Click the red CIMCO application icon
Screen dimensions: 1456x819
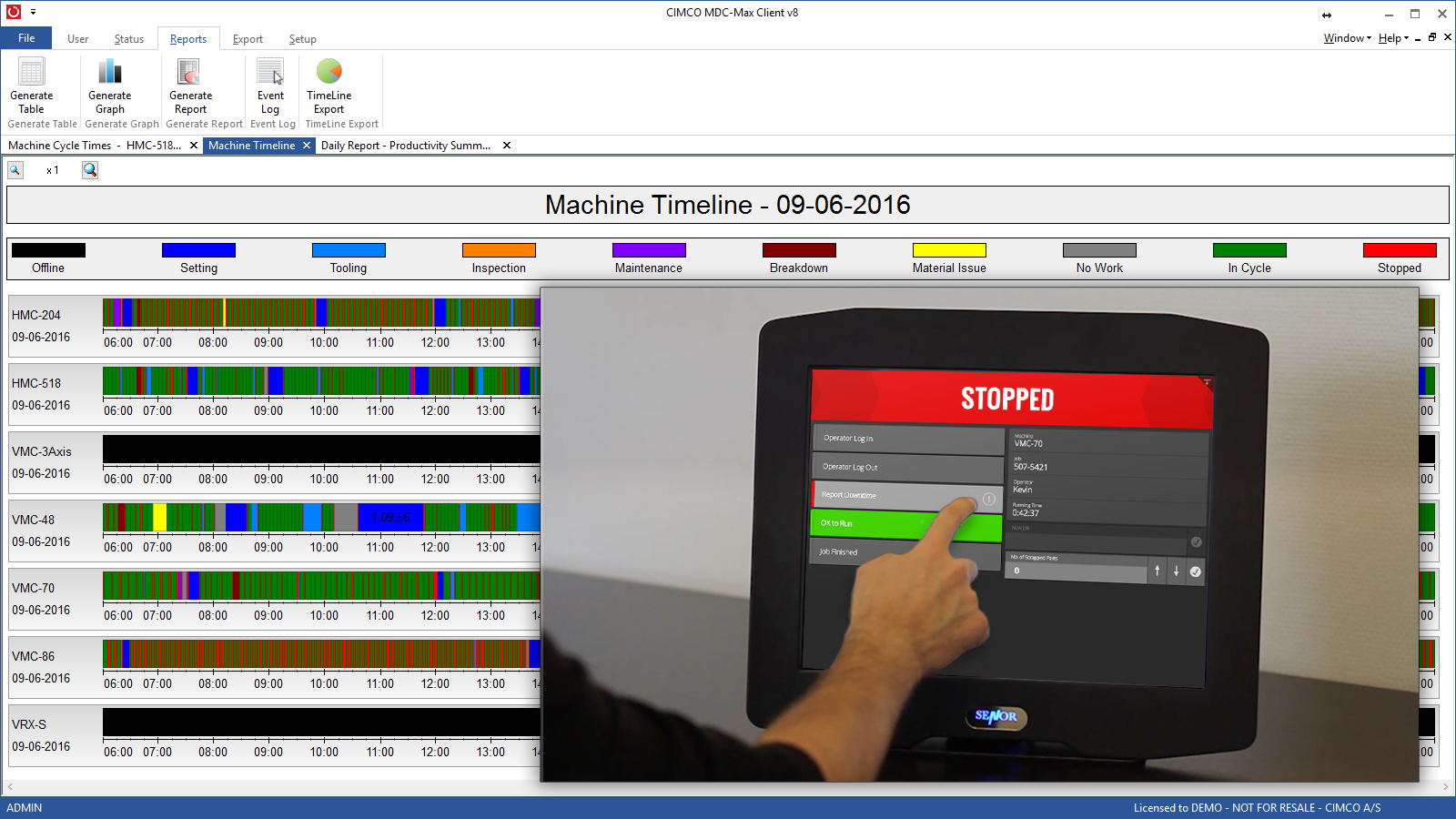pos(14,12)
